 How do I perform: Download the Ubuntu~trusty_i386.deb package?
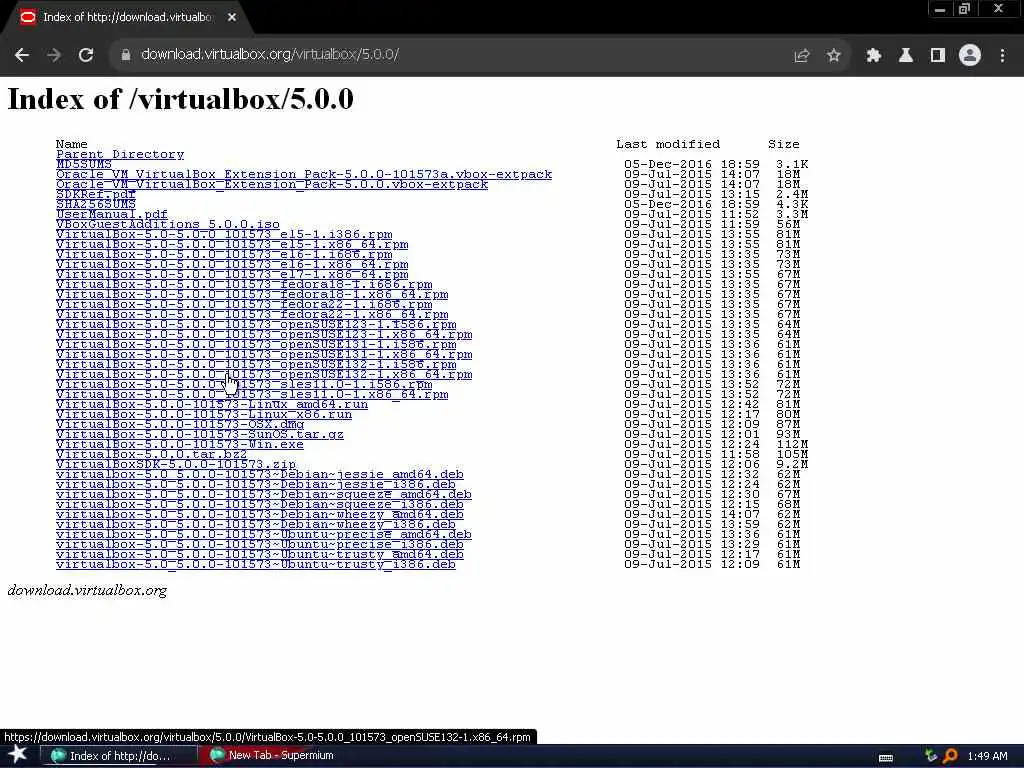click(x=256, y=564)
